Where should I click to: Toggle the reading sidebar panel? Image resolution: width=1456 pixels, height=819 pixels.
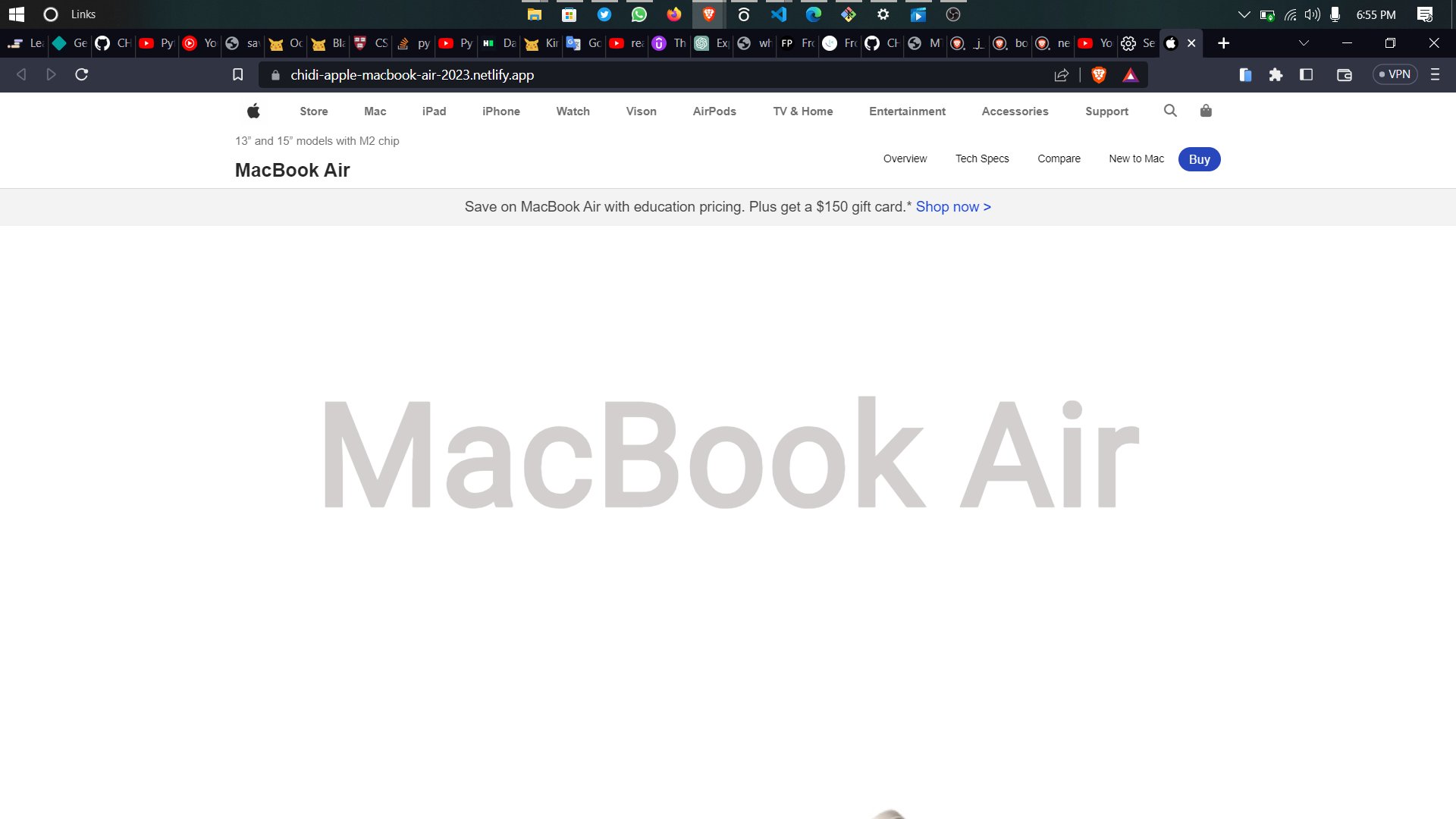(x=1306, y=74)
